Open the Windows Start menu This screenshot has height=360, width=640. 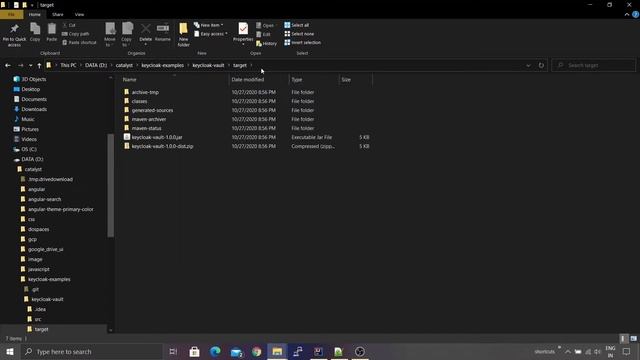[10, 351]
